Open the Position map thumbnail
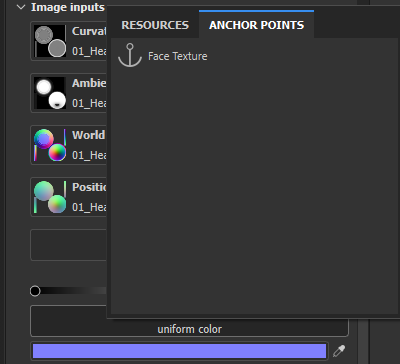Image resolution: width=400 pixels, height=364 pixels. click(x=50, y=197)
